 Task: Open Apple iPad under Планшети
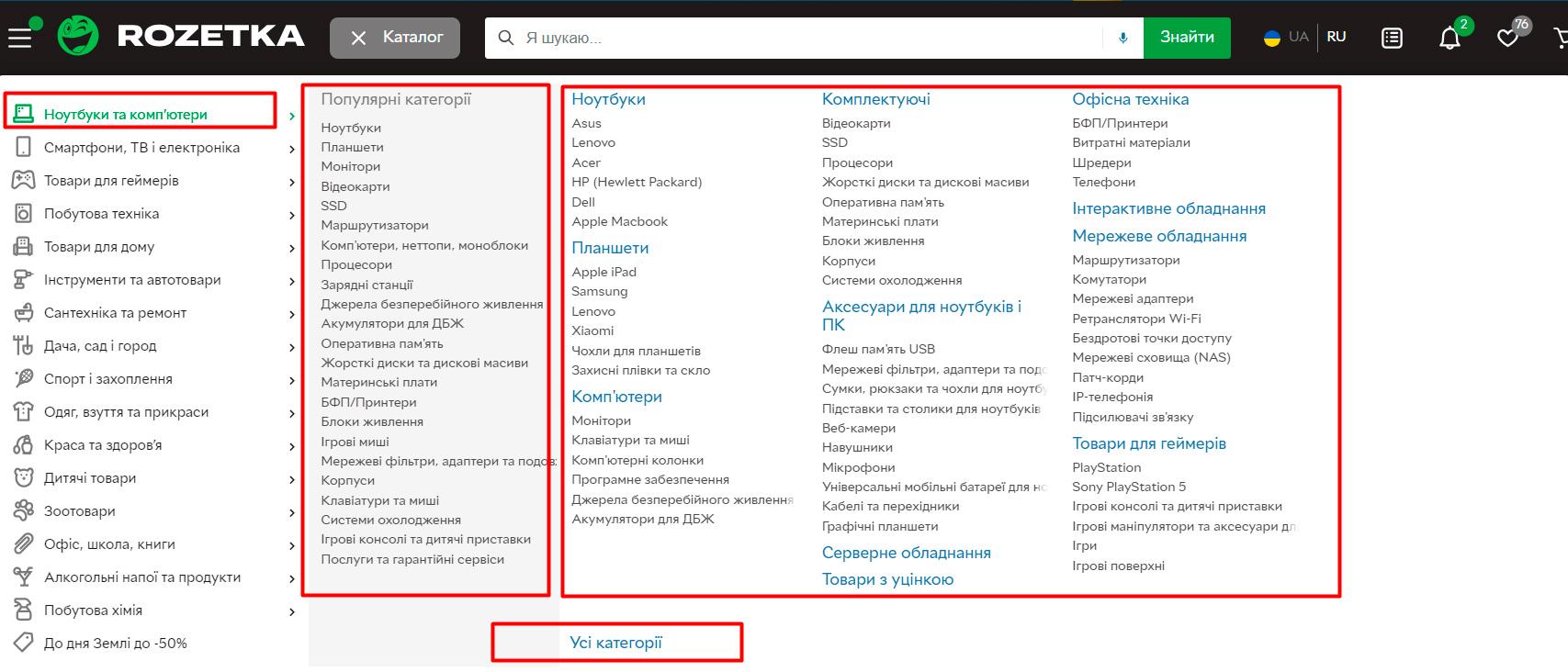pyautogui.click(x=604, y=272)
